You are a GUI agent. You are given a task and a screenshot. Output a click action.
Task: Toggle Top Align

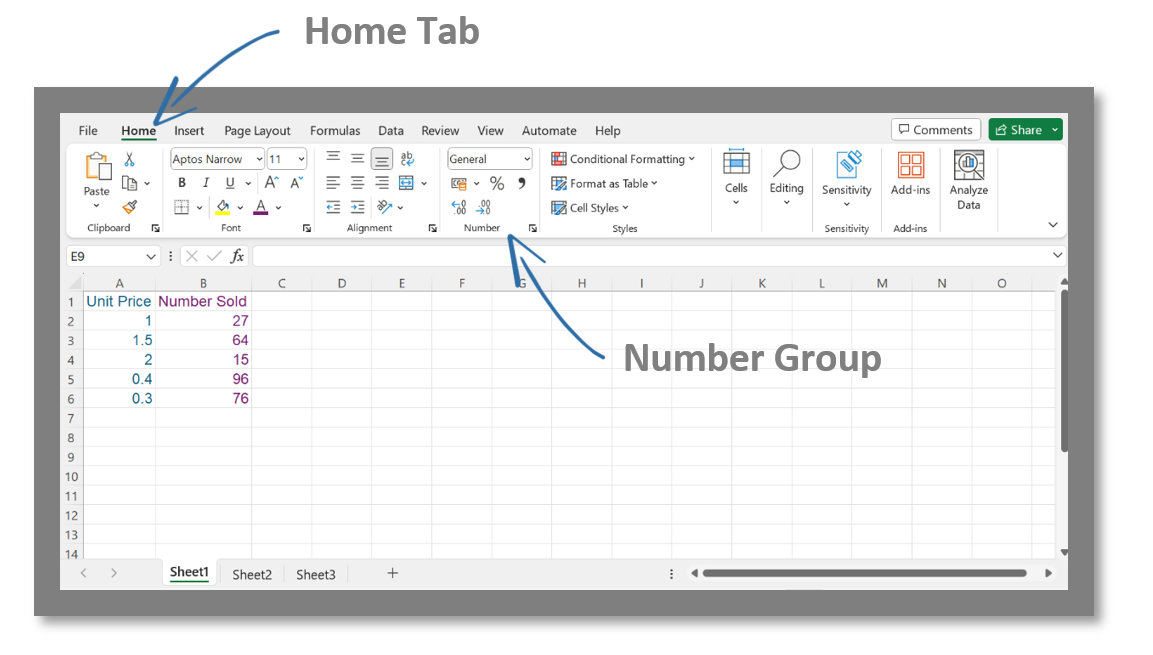click(x=333, y=158)
